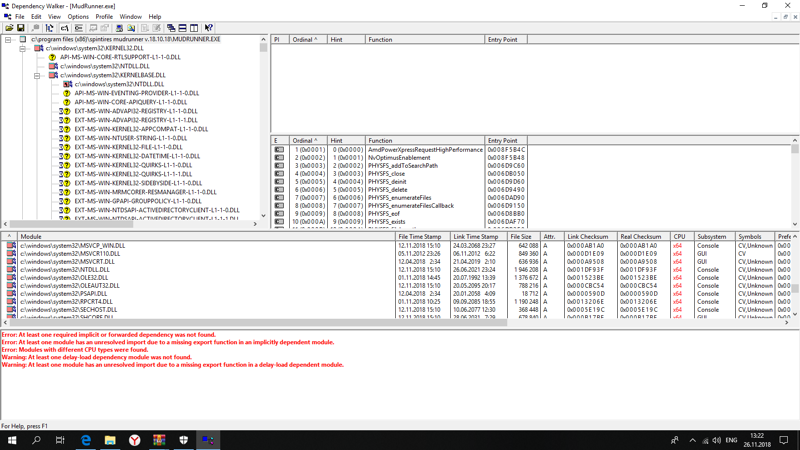The width and height of the screenshot is (800, 450).
Task: Click the export list scroll down arrow
Action: tap(795, 224)
